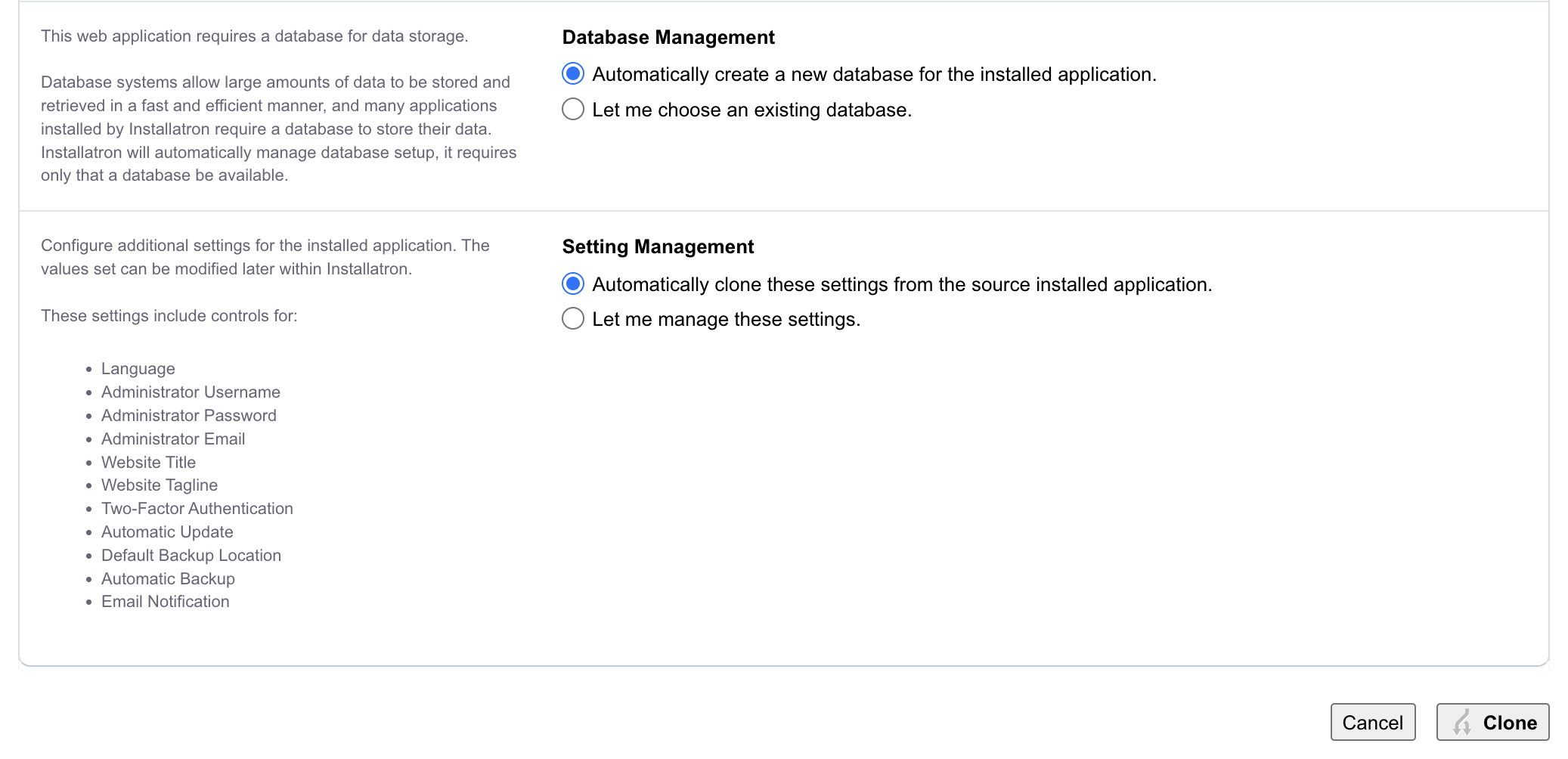Select "Automatically create a new database" option
The width and height of the screenshot is (1568, 759).
point(572,73)
